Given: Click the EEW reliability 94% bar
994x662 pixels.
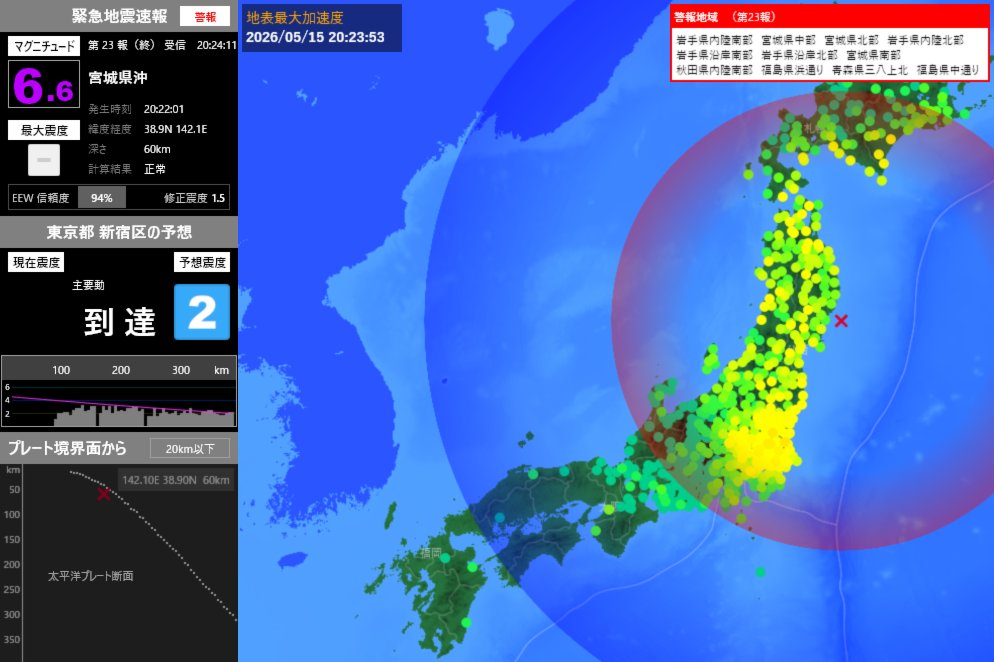Looking at the screenshot, I should 101,198.
